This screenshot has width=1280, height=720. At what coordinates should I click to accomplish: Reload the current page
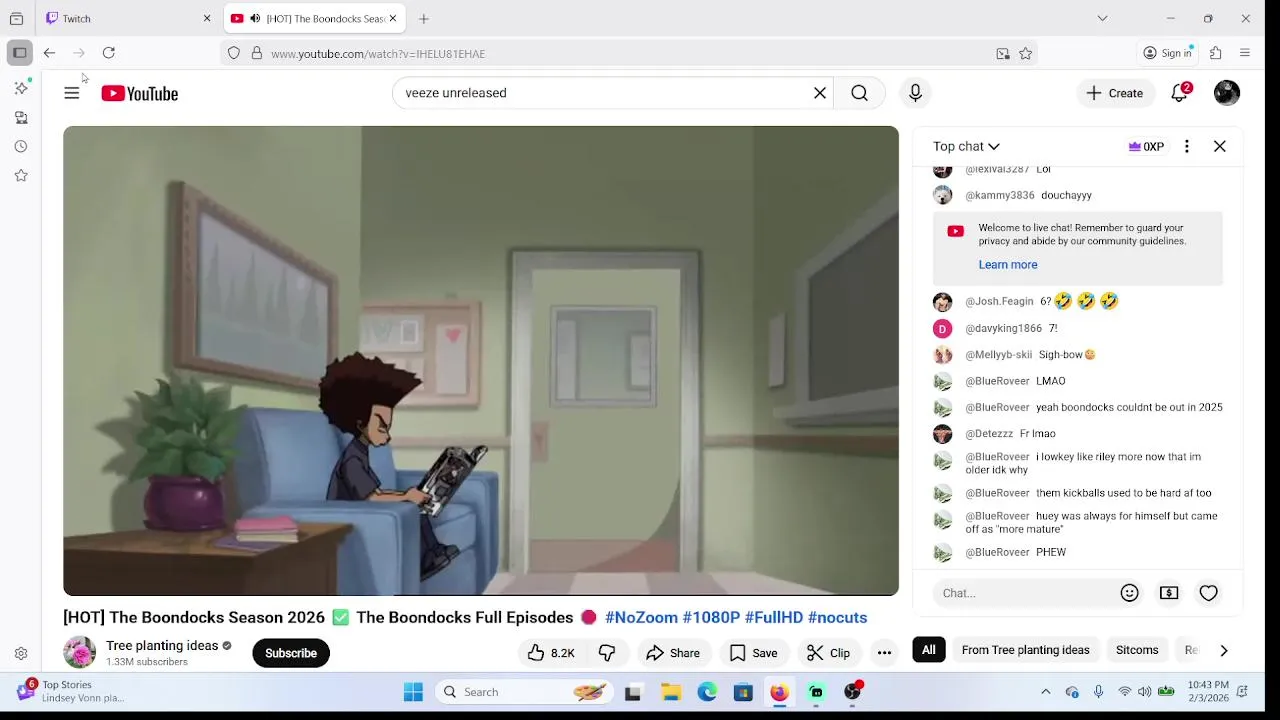[109, 53]
